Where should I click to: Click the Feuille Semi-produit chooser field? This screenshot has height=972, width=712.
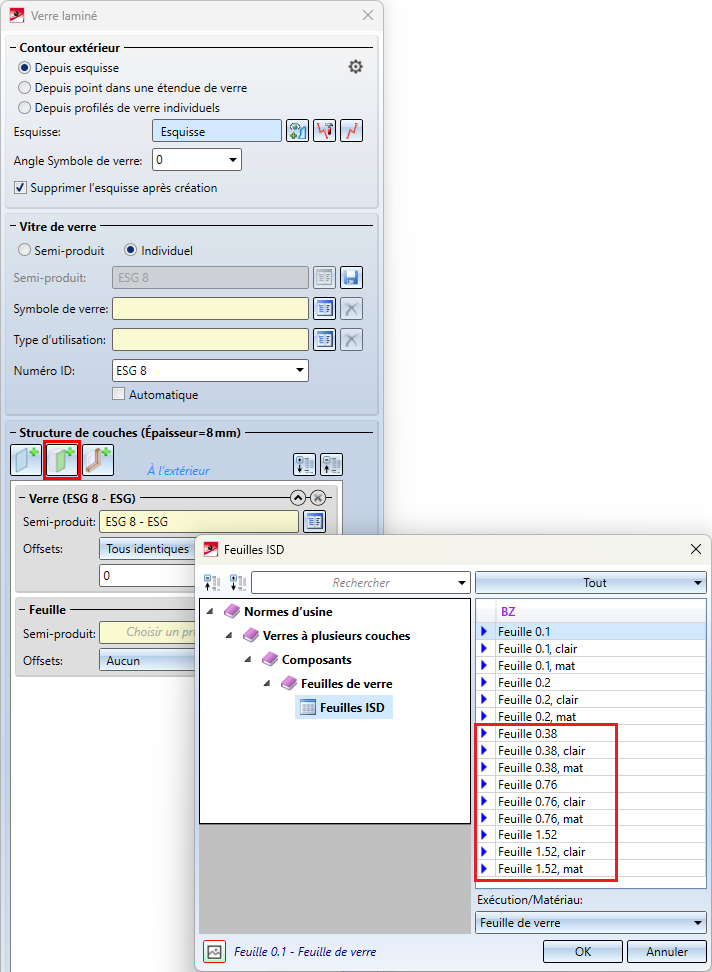pyautogui.click(x=147, y=632)
